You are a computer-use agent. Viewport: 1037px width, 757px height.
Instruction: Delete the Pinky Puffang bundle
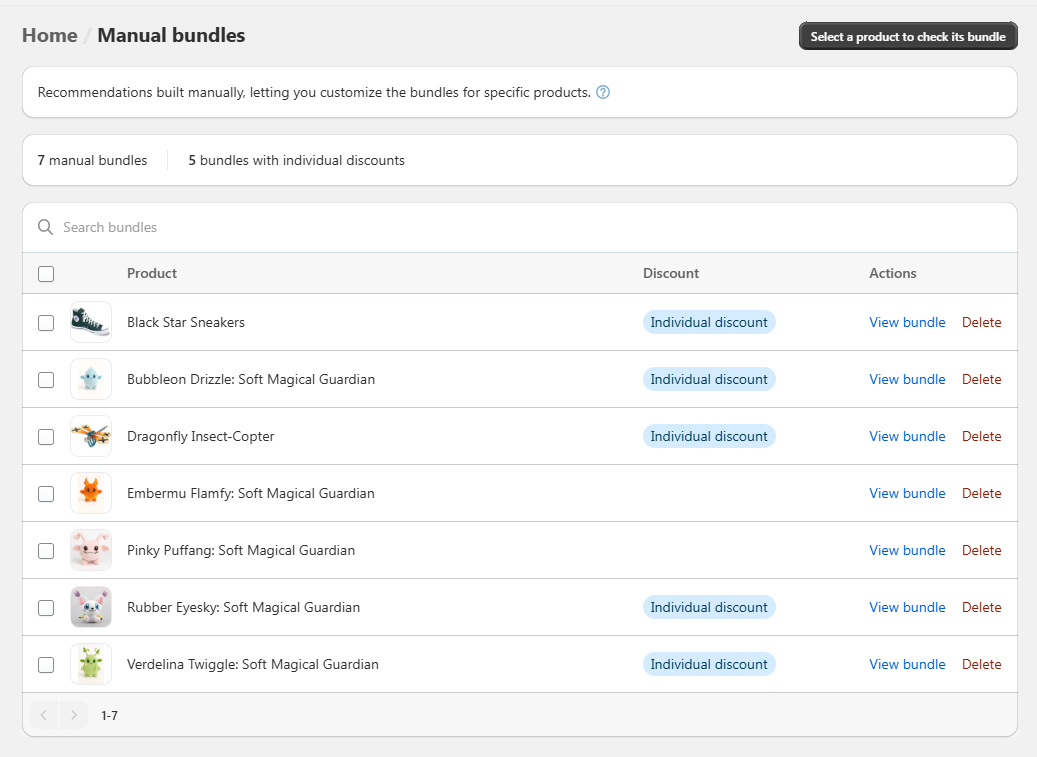[981, 550]
